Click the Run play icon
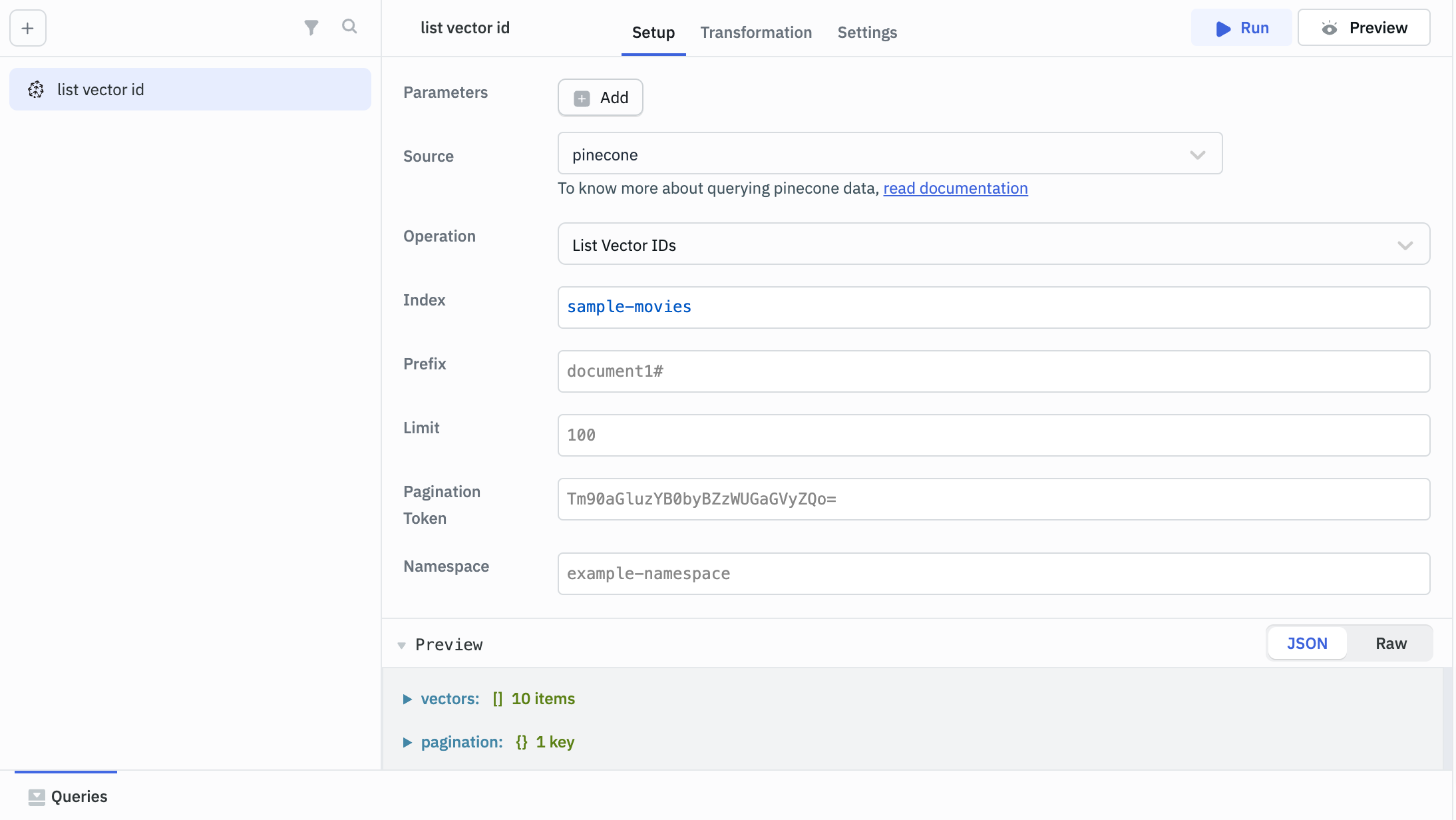 1223,29
